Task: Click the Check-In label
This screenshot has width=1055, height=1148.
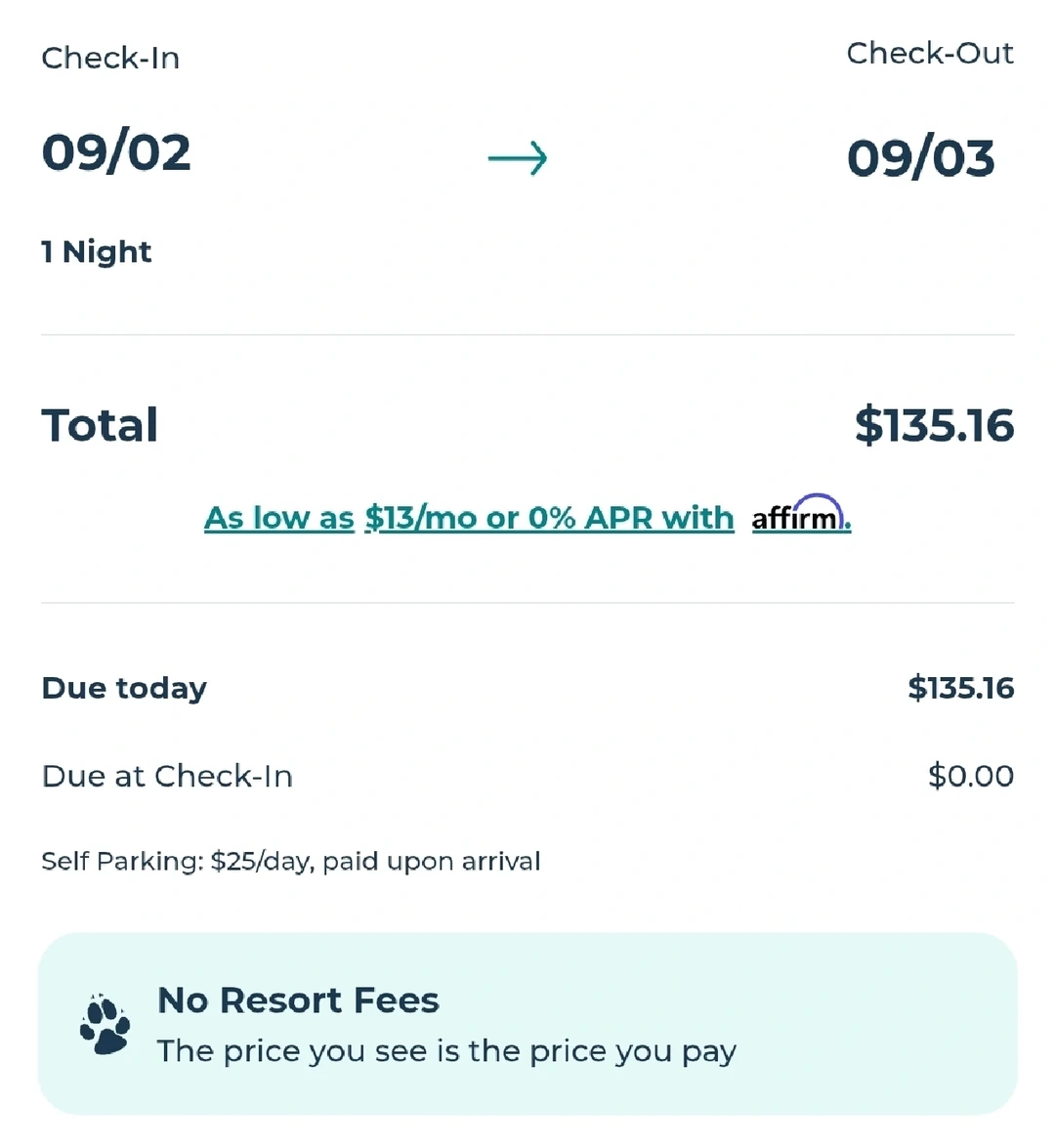Action: (x=110, y=58)
